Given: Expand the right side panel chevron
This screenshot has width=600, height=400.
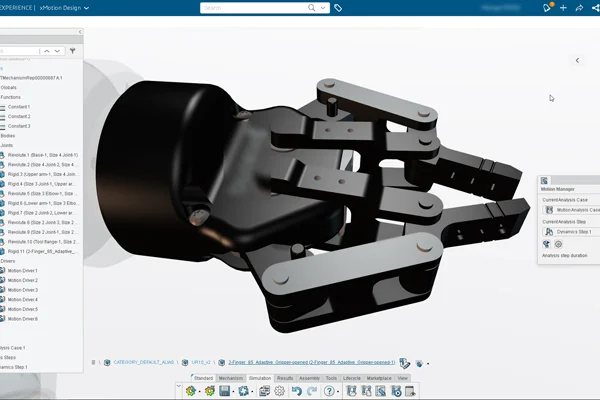Looking at the screenshot, I should click(x=577, y=60).
